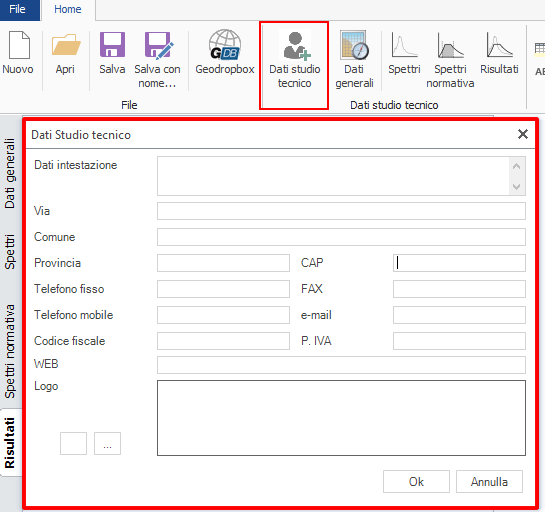Select the Spettri vertical side tab

click(x=10, y=252)
